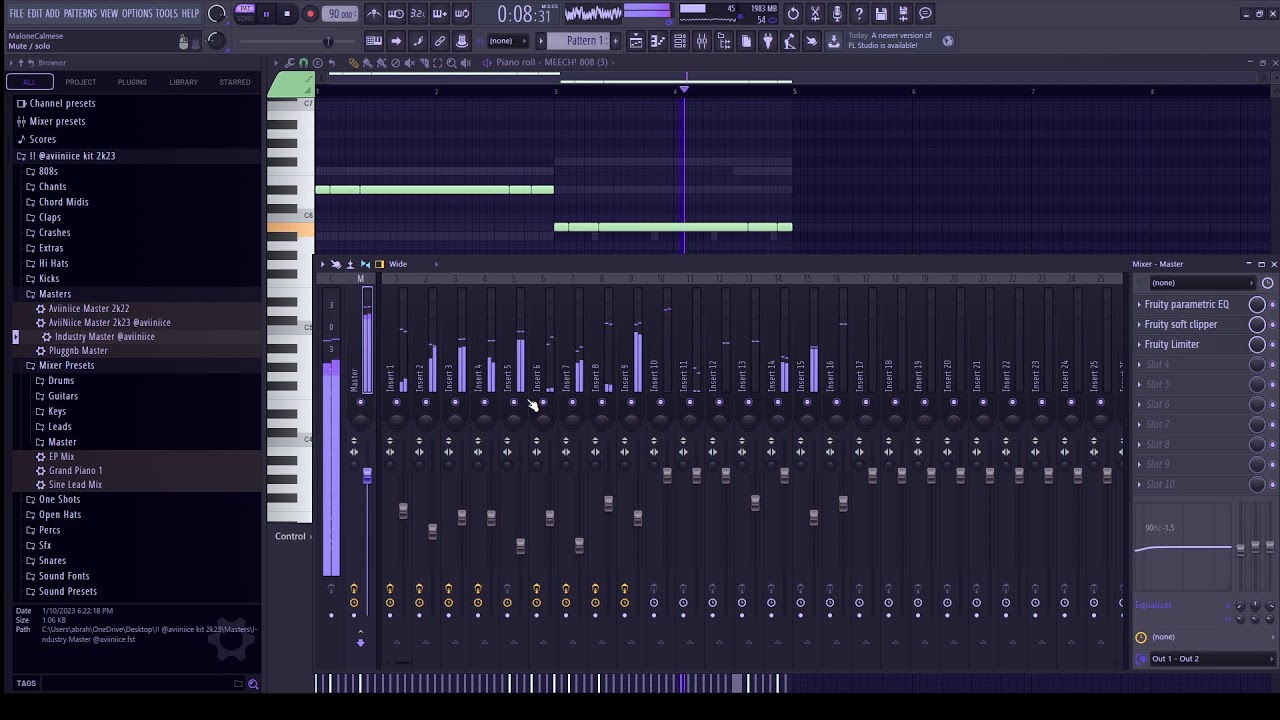Viewport: 1280px width, 720px height.
Task: Open the browser search magnifier icon
Action: pos(252,684)
